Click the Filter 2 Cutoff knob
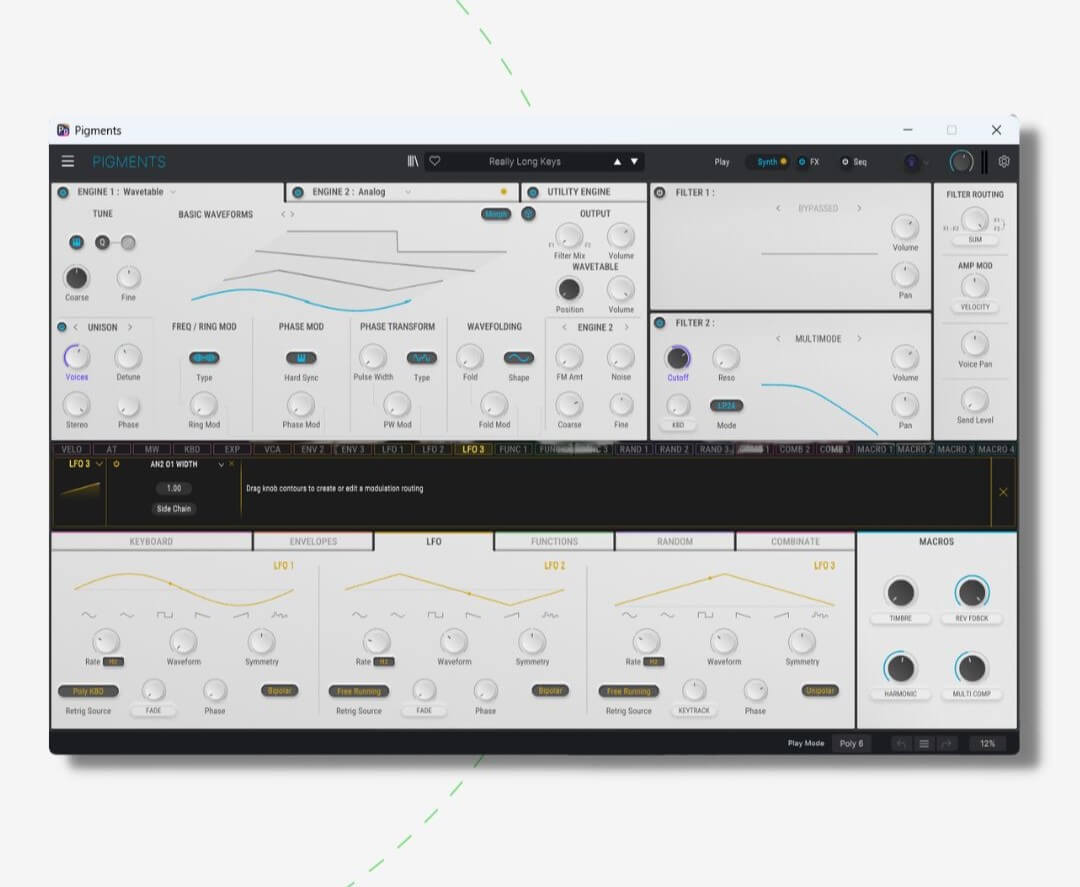Screen dimensions: 1080x887 click(678, 358)
